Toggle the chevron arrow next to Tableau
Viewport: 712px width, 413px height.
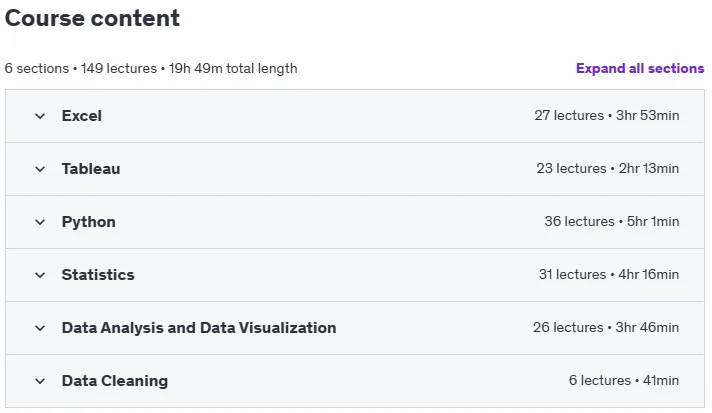pyautogui.click(x=40, y=169)
